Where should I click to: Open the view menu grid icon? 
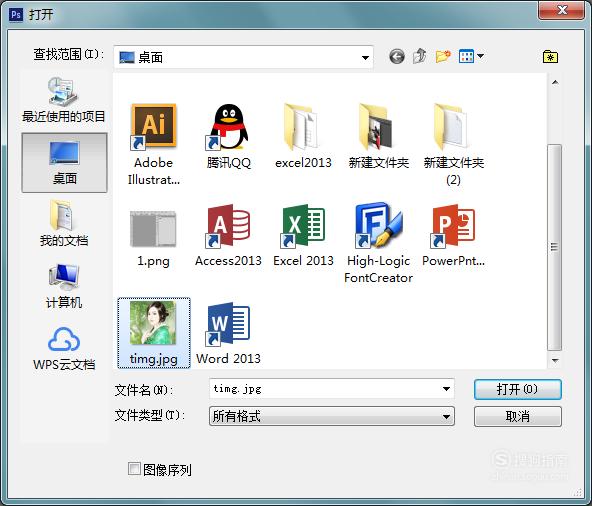click(x=471, y=57)
